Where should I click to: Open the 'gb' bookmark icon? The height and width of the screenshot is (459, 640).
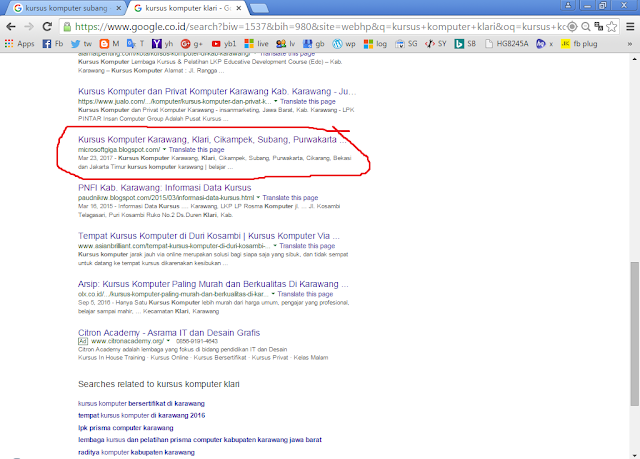[x=314, y=44]
